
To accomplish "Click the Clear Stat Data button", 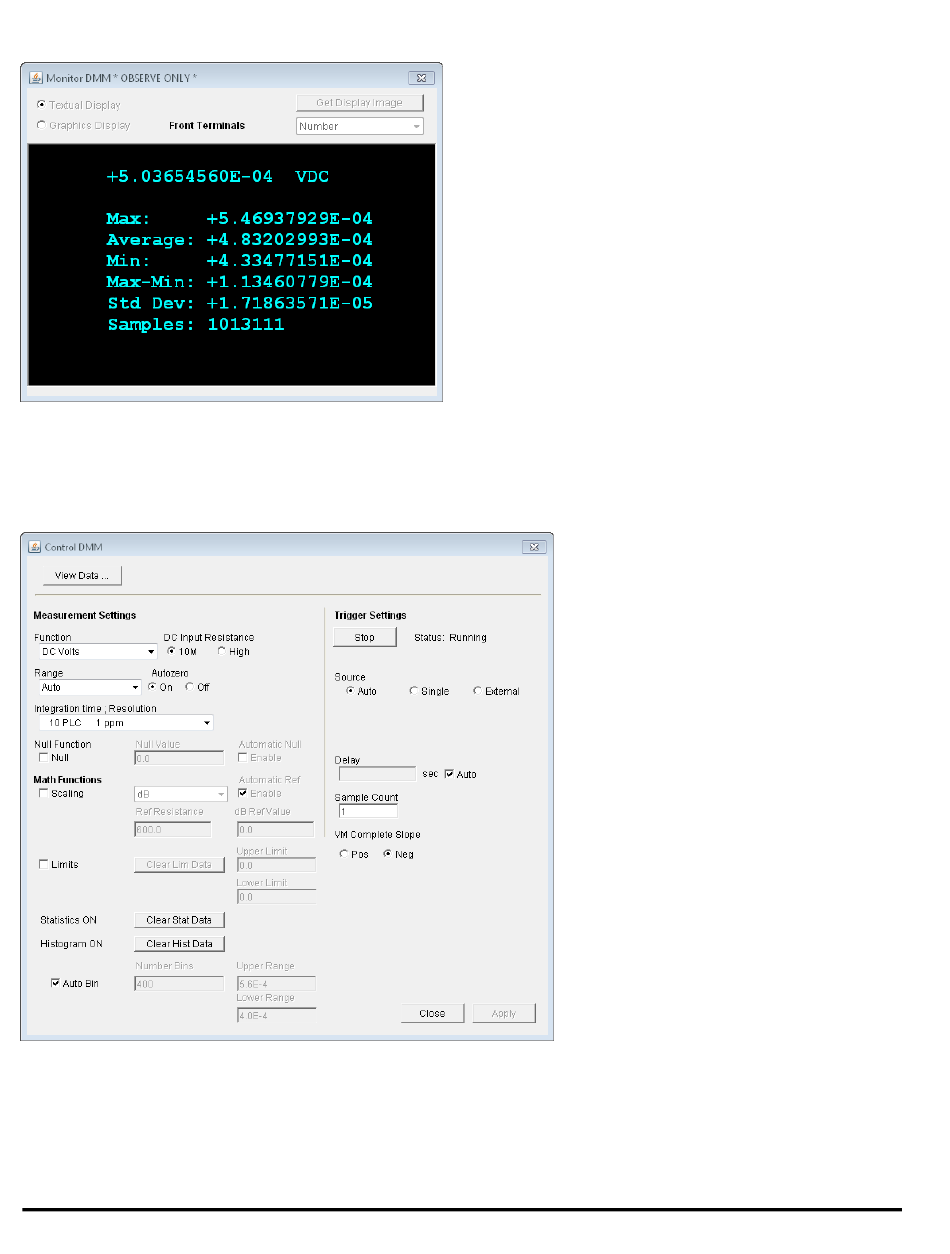I will [180, 919].
